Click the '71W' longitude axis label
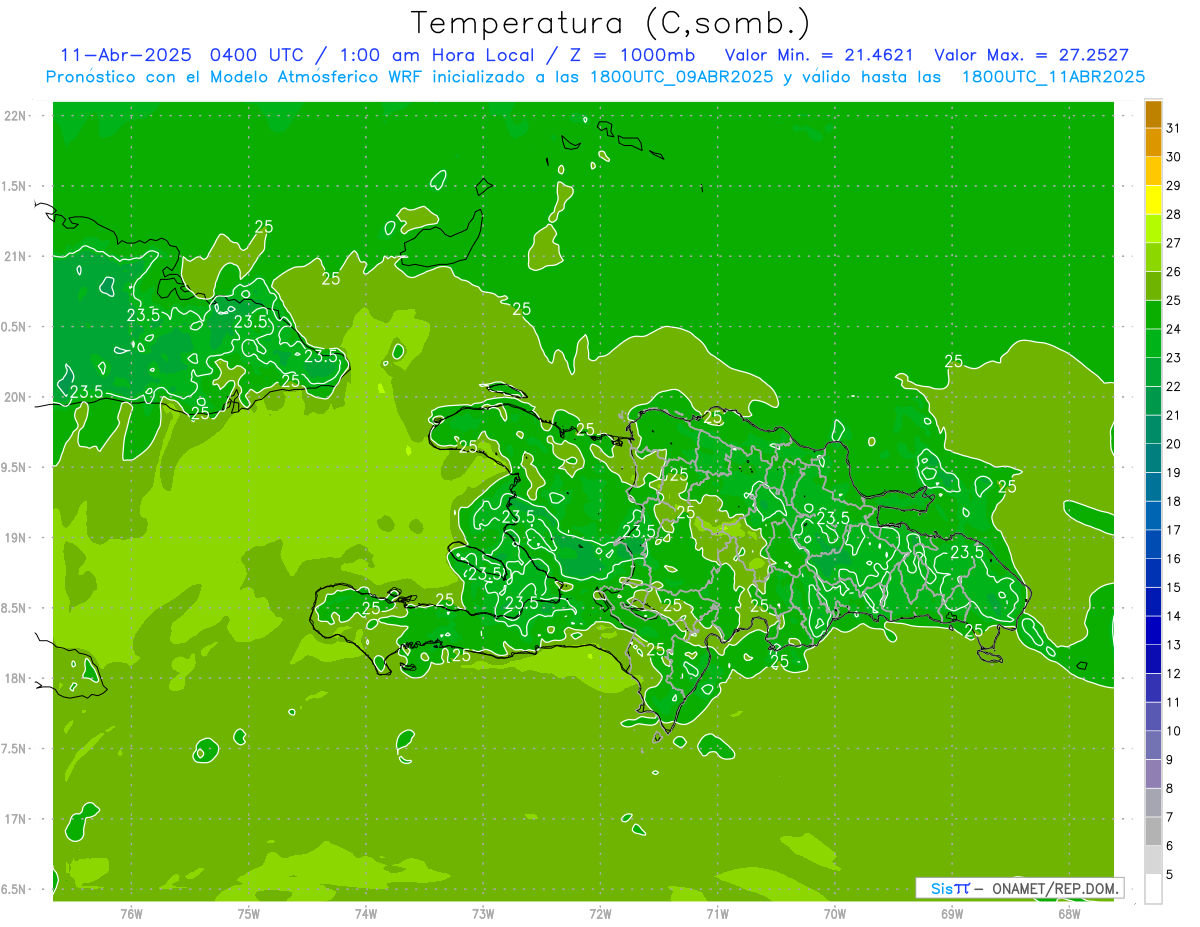Image resolution: width=1200 pixels, height=927 pixels. pyautogui.click(x=717, y=914)
